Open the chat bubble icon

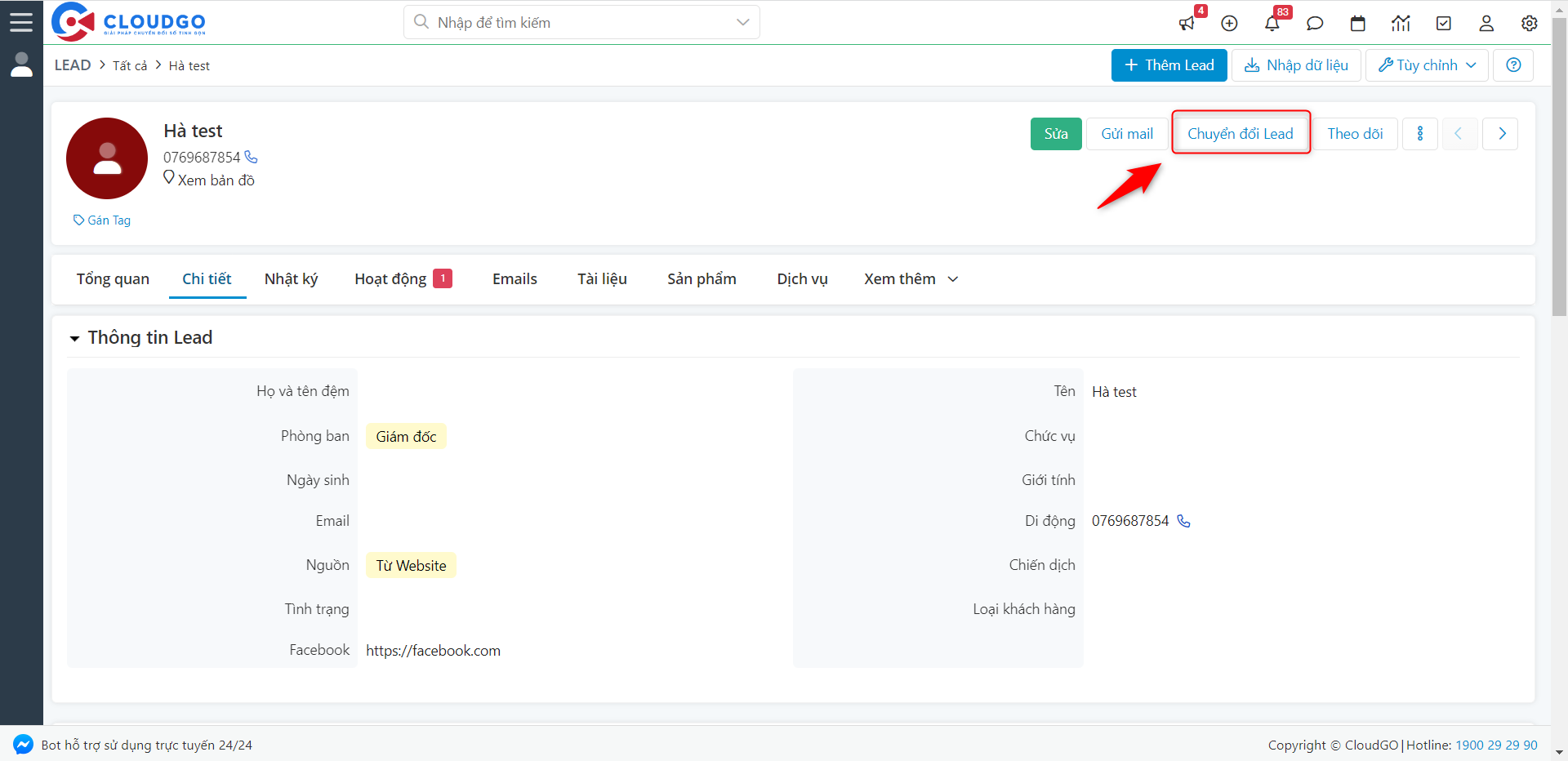point(1315,24)
